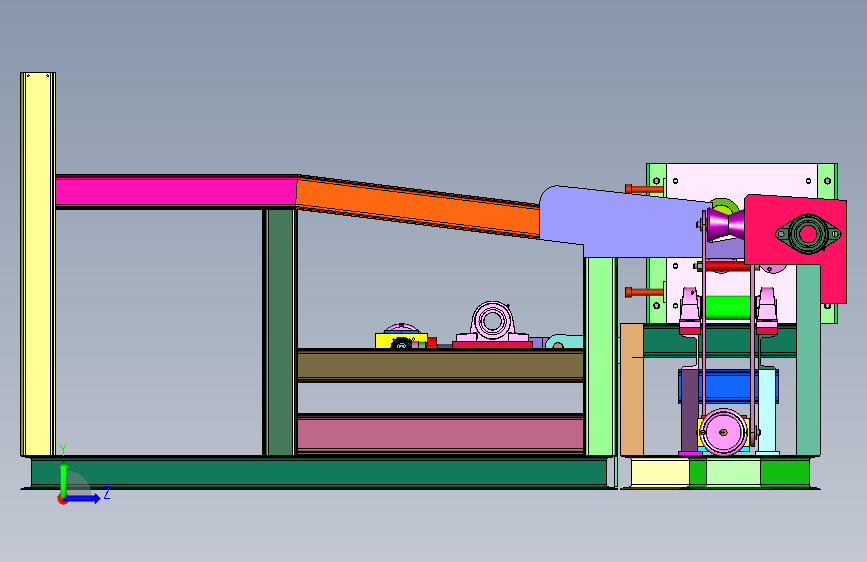Click the green Y axis arrow
867x562 pixels.
pos(64,478)
